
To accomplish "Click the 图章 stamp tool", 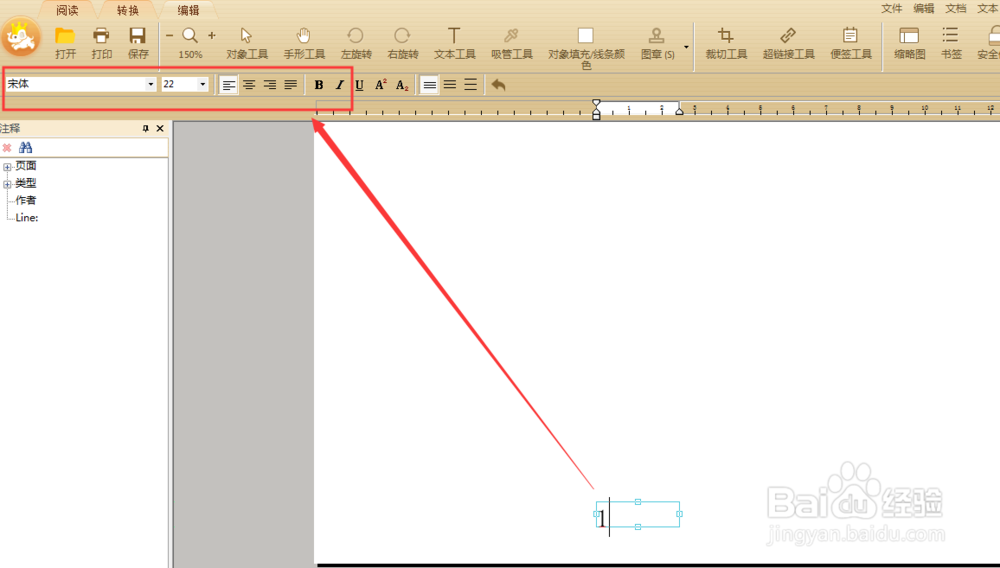I will [x=657, y=43].
